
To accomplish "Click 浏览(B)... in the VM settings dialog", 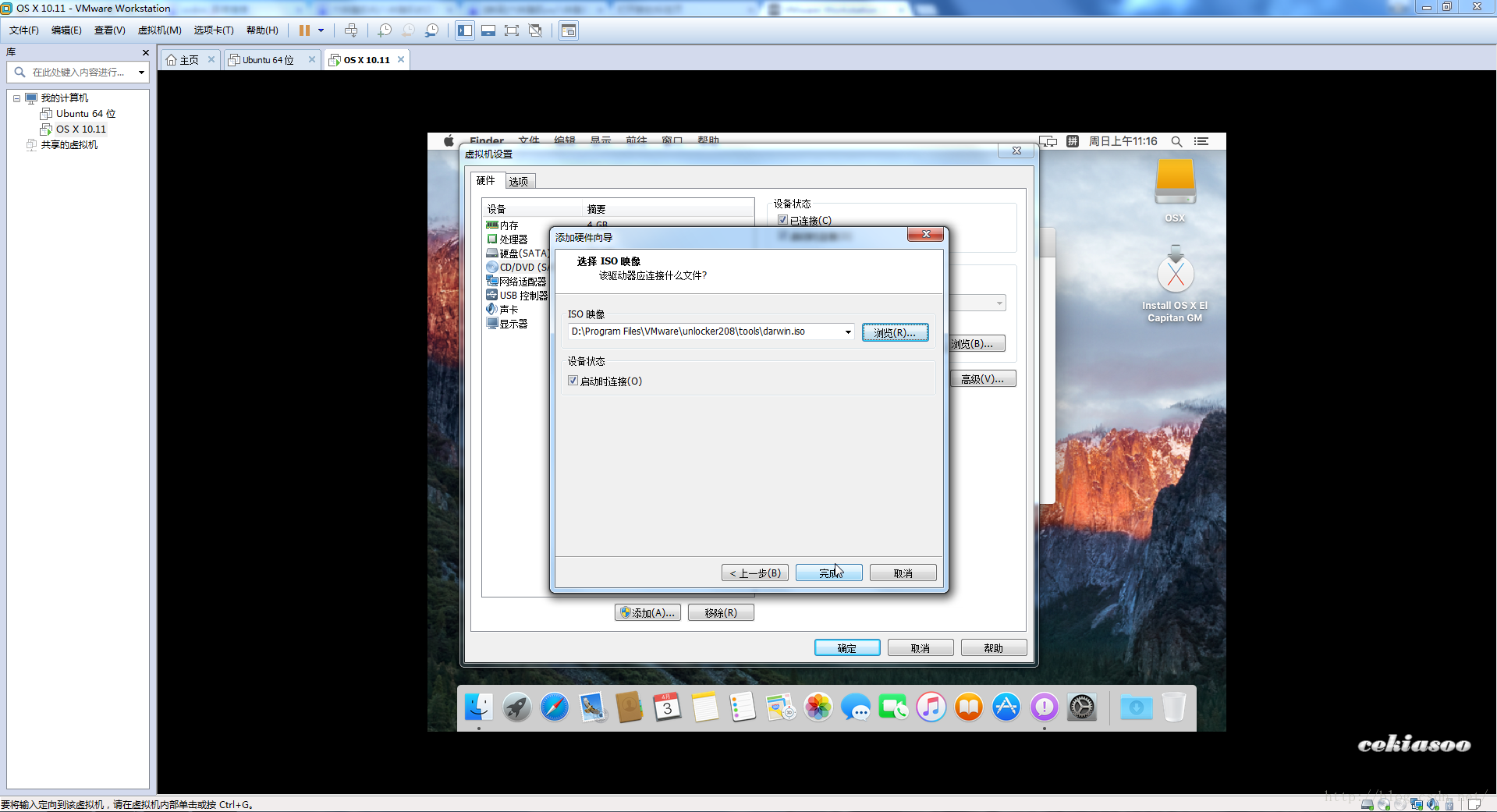I will pyautogui.click(x=977, y=344).
